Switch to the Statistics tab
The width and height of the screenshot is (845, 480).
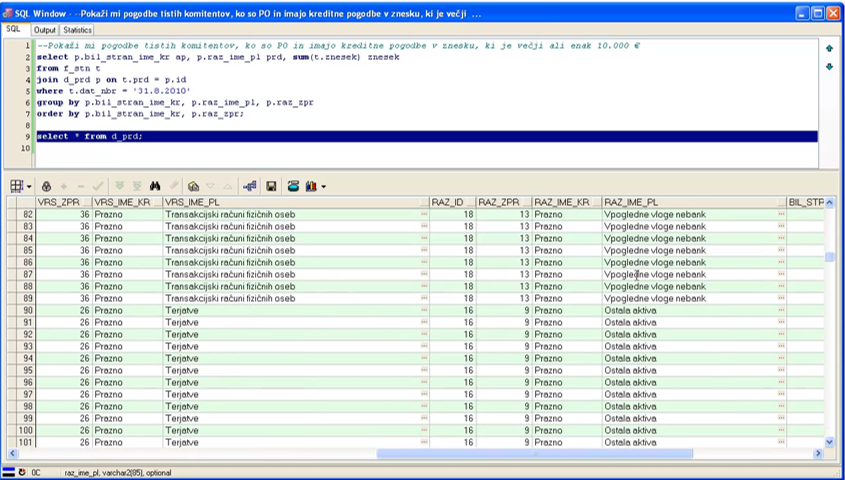77,30
